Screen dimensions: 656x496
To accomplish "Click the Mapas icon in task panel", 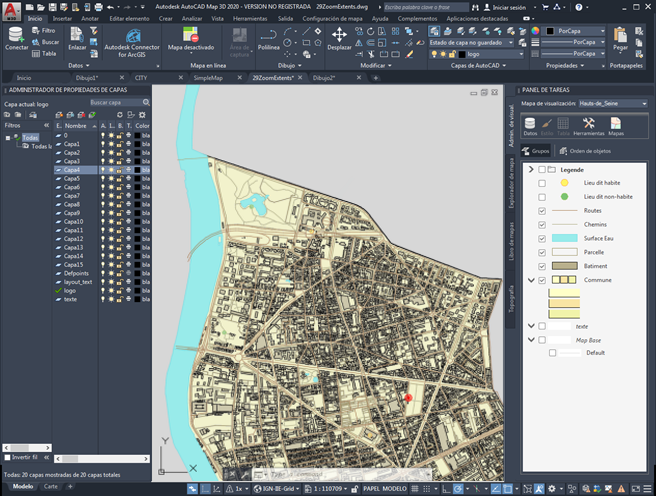I will pyautogui.click(x=617, y=125).
